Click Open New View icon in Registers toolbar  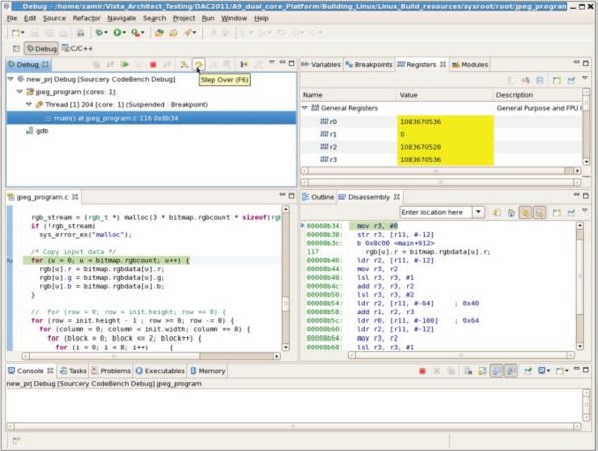(557, 80)
